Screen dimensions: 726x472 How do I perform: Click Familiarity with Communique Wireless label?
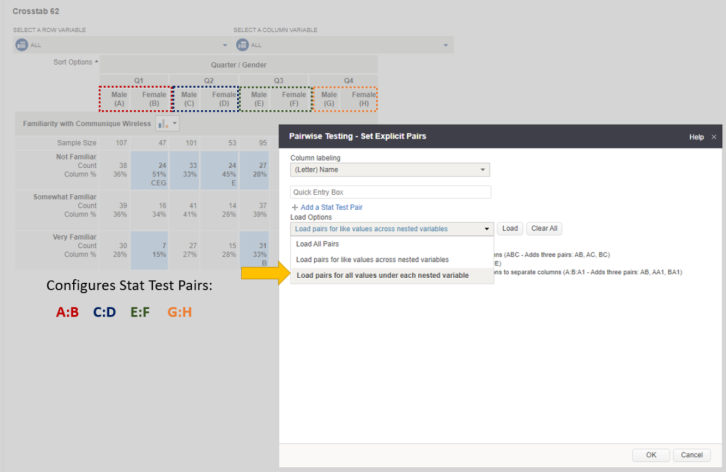tap(87, 124)
